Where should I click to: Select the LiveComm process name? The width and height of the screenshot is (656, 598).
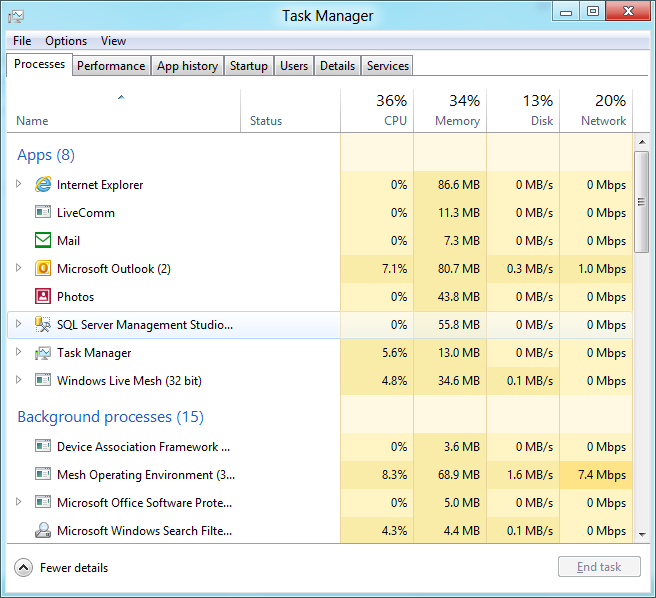coord(86,213)
